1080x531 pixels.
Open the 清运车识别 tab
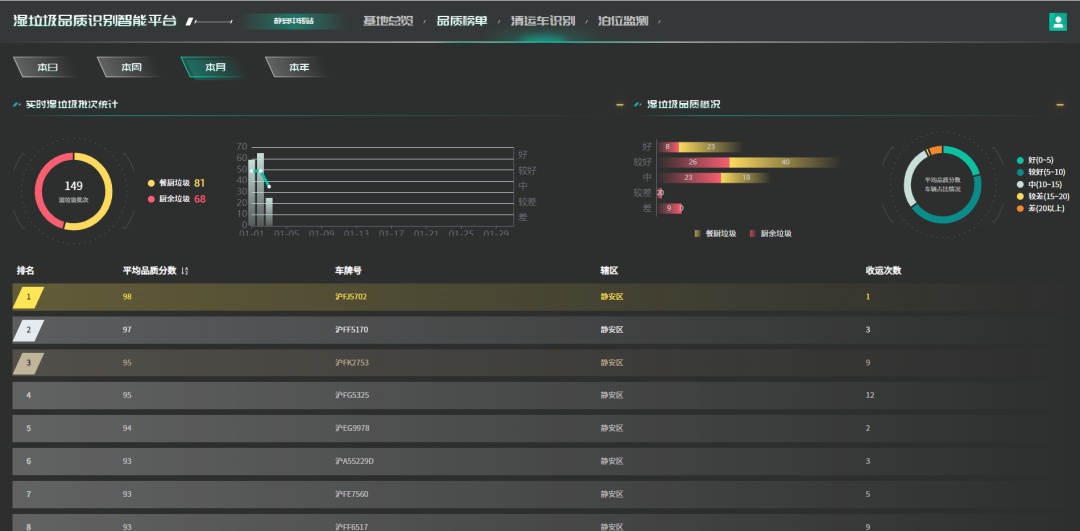click(x=542, y=21)
